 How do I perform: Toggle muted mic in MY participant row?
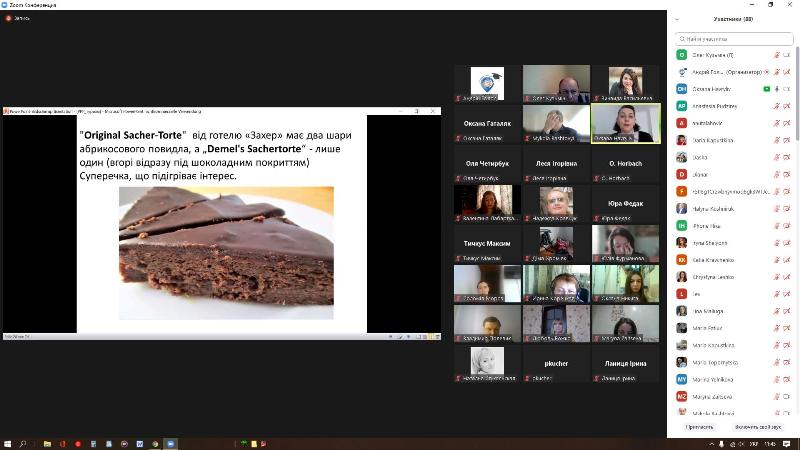click(x=777, y=379)
